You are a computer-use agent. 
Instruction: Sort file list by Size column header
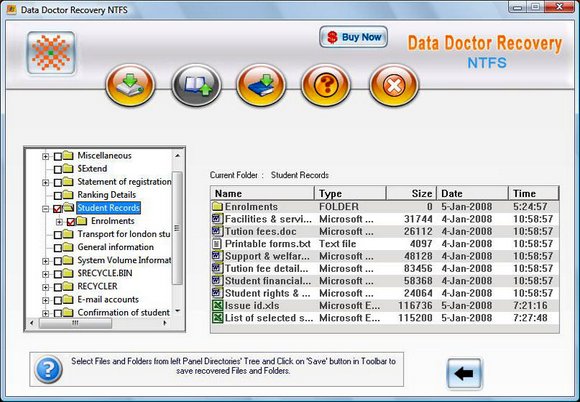click(x=411, y=193)
